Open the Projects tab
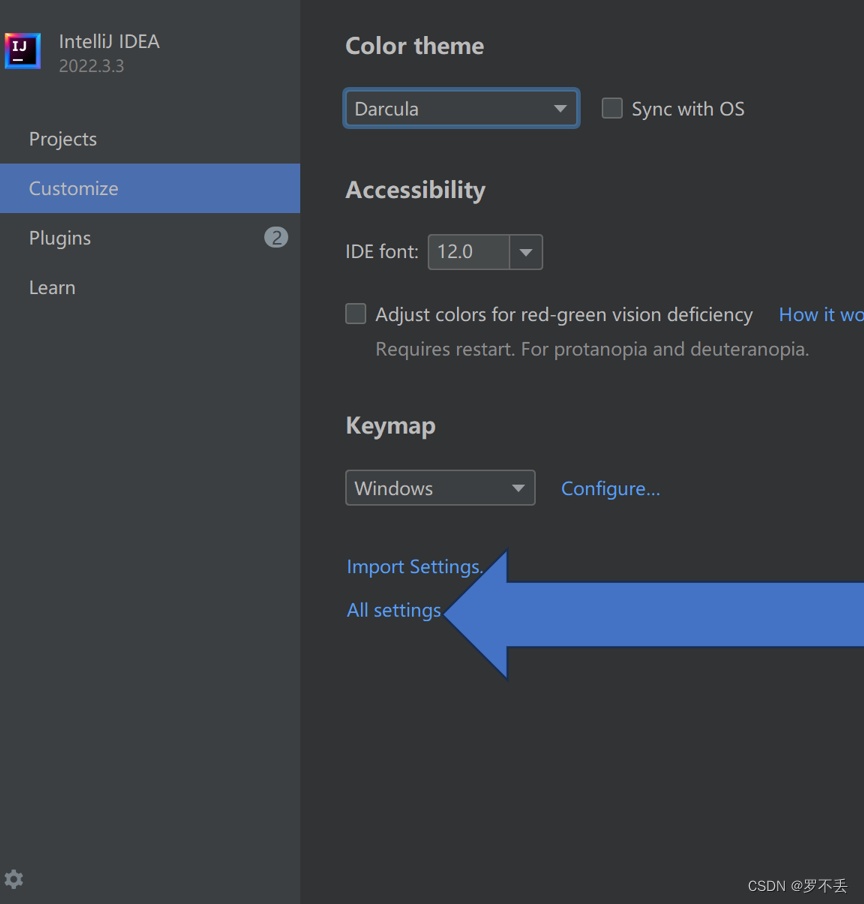 pos(150,139)
